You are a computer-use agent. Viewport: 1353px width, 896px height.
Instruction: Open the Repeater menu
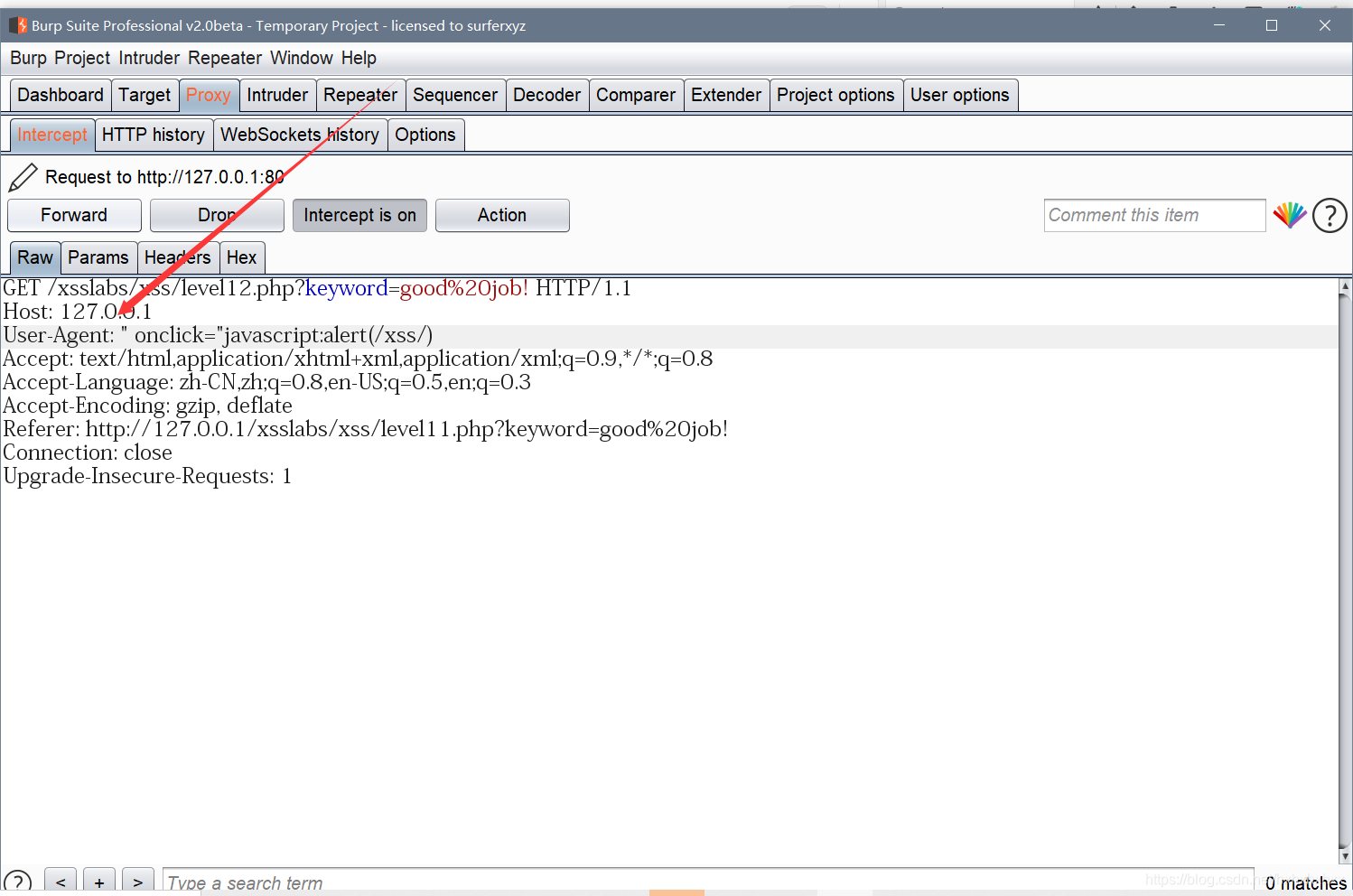(x=225, y=58)
